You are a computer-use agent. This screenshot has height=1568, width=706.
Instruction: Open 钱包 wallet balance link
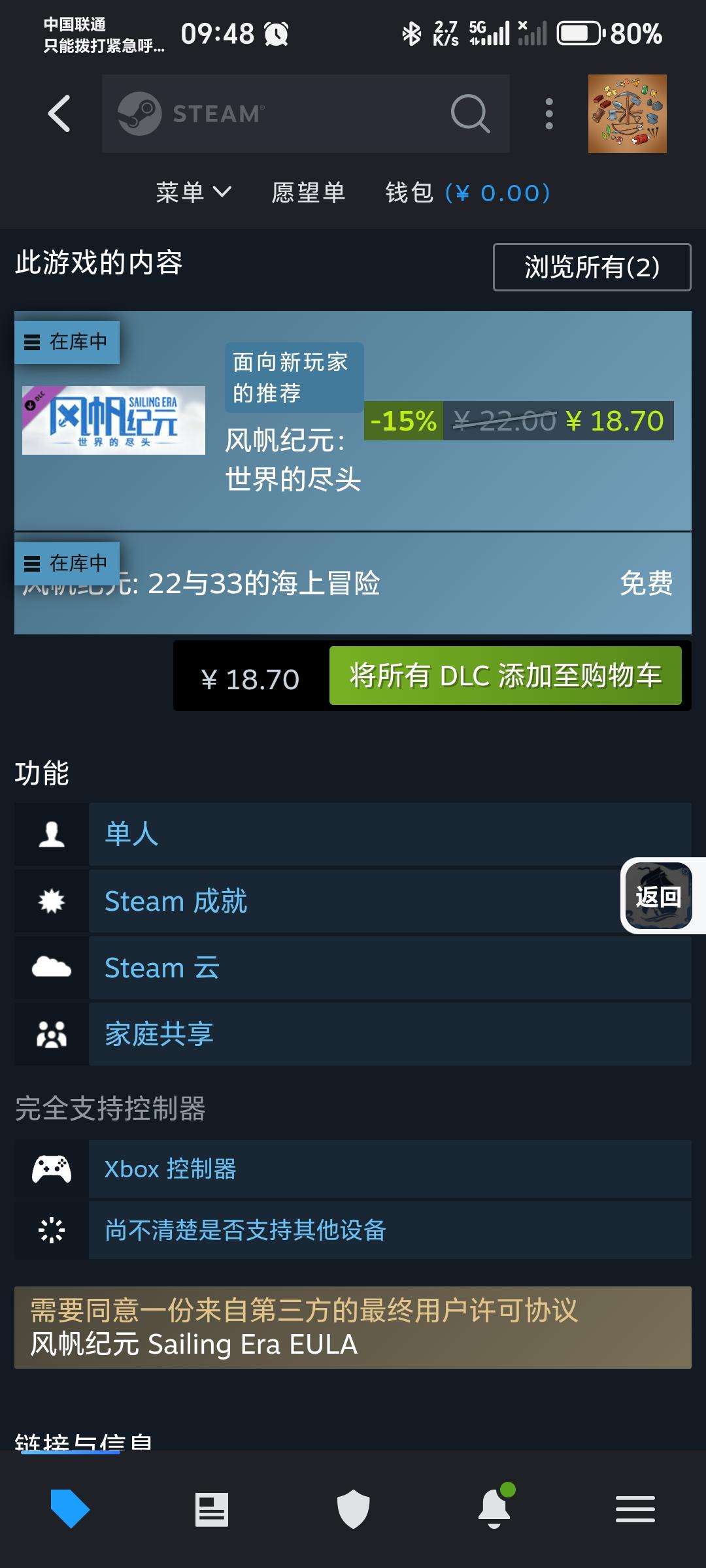[468, 192]
